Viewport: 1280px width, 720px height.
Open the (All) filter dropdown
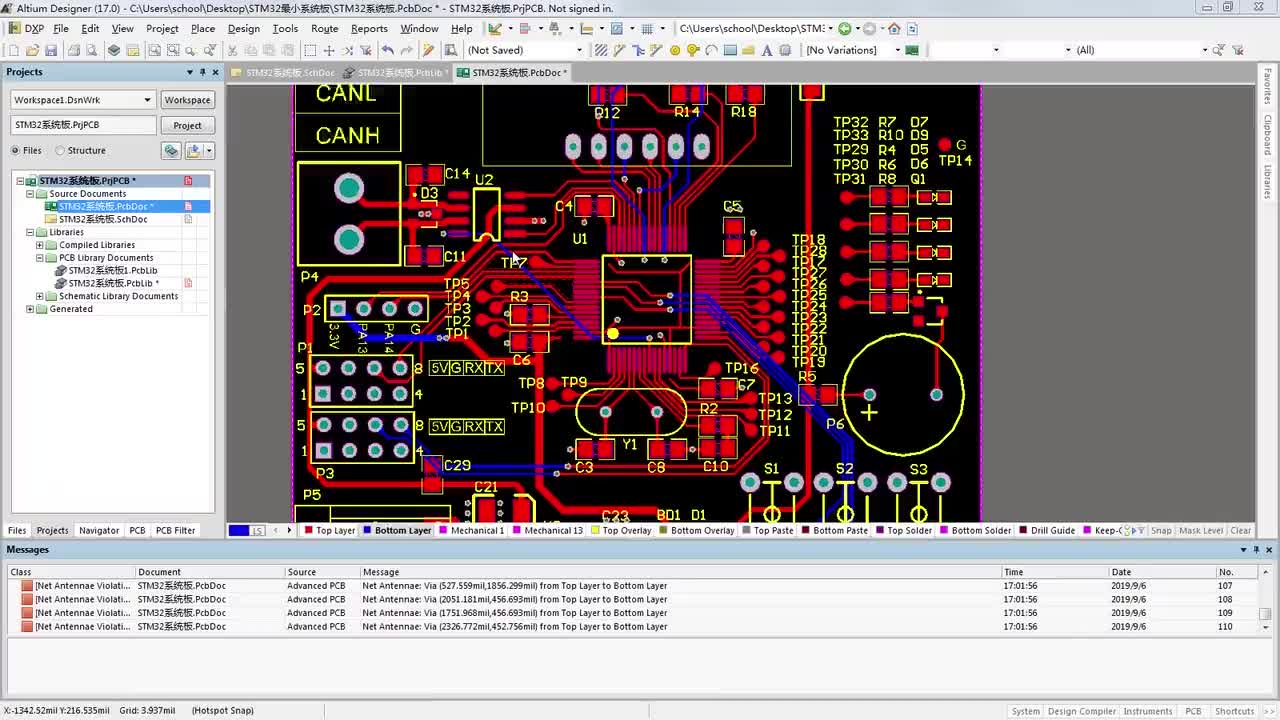[1205, 50]
